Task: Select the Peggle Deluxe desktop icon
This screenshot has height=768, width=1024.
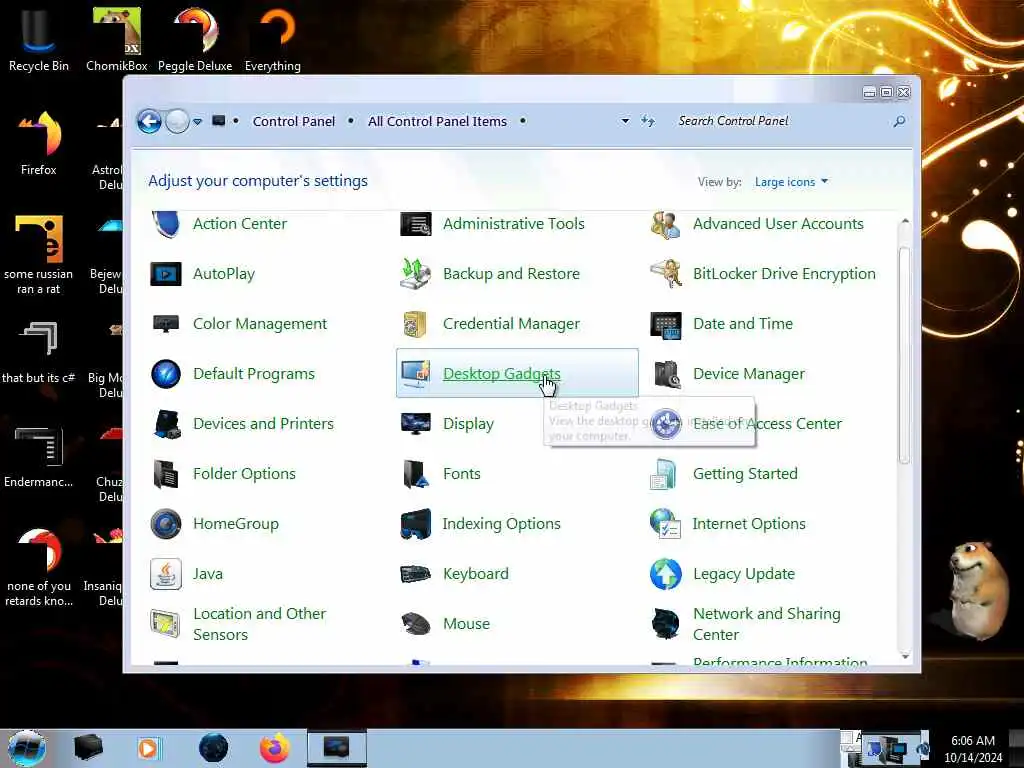Action: 195,39
